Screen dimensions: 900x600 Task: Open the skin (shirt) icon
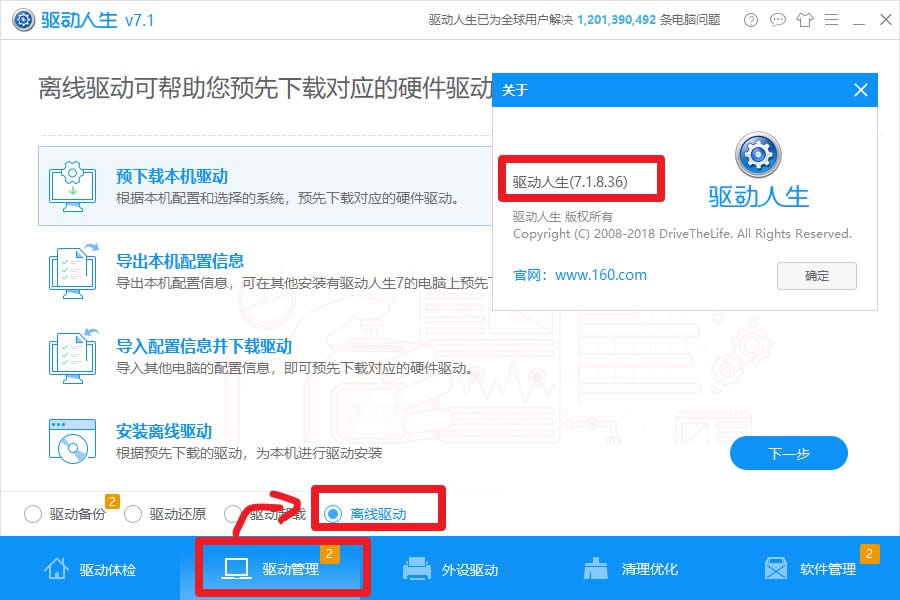805,20
